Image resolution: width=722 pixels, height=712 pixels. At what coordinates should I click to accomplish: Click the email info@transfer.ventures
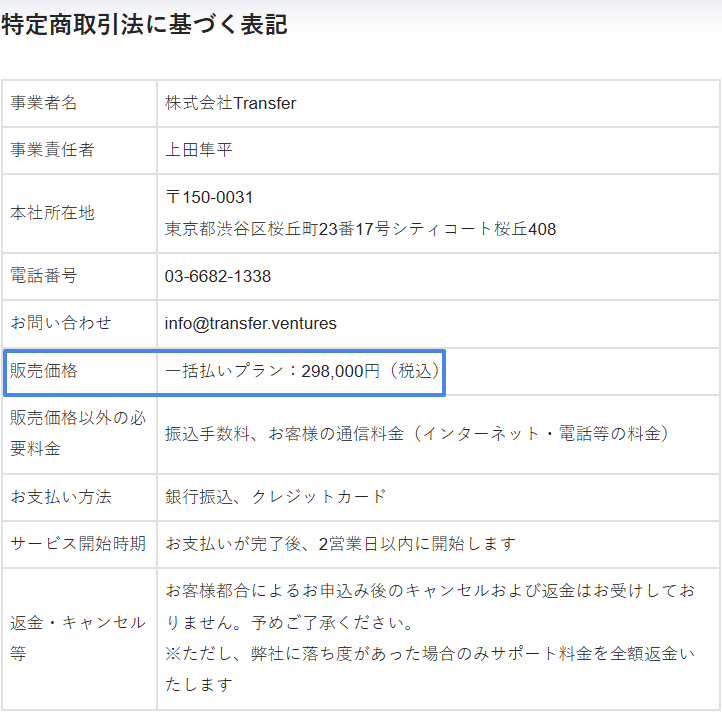tap(250, 323)
